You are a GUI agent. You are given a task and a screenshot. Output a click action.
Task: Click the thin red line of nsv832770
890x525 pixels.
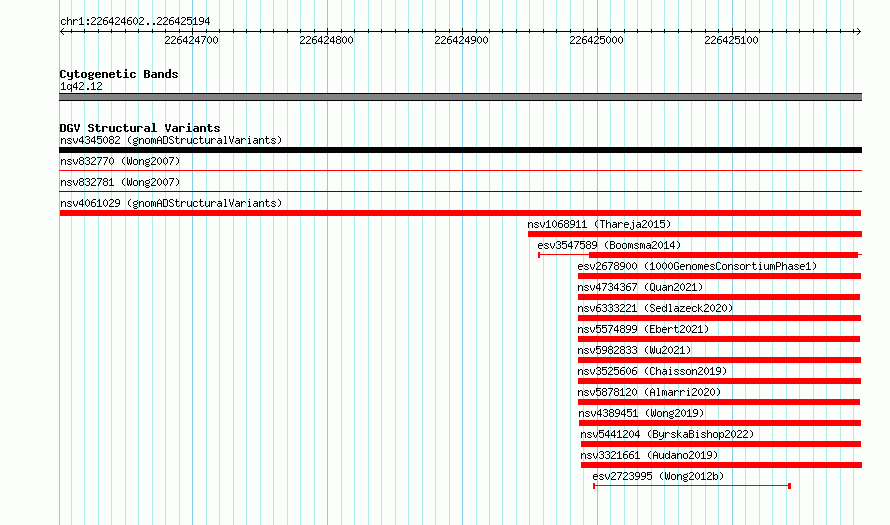coord(460,170)
